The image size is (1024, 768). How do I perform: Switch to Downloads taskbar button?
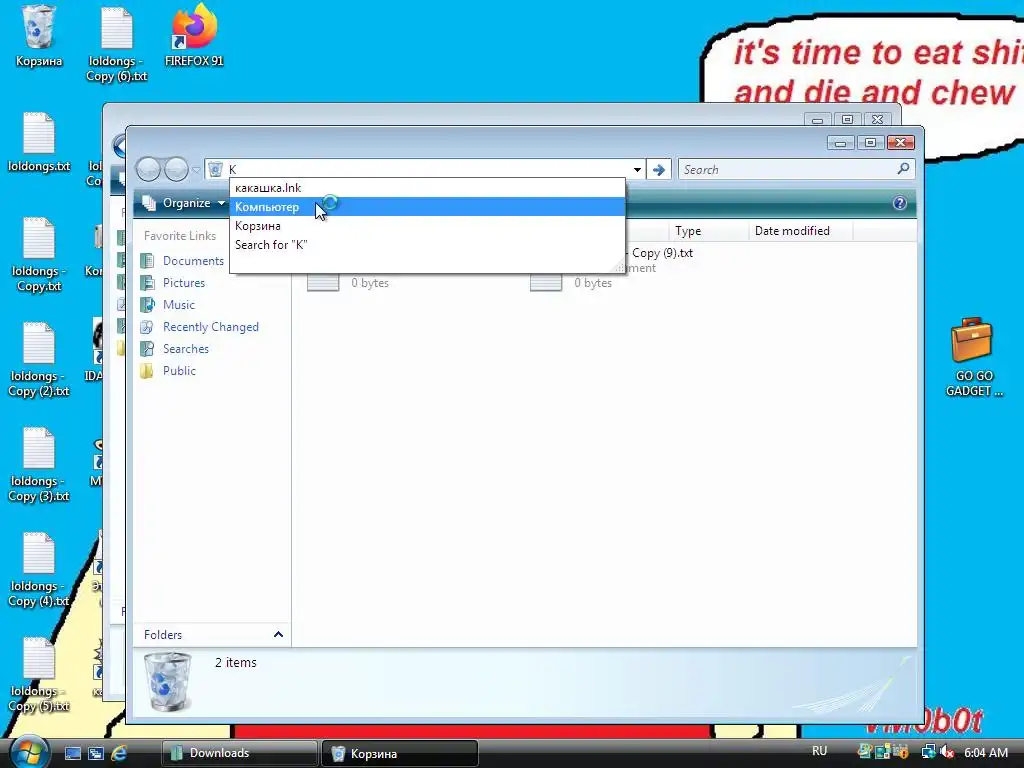point(239,754)
